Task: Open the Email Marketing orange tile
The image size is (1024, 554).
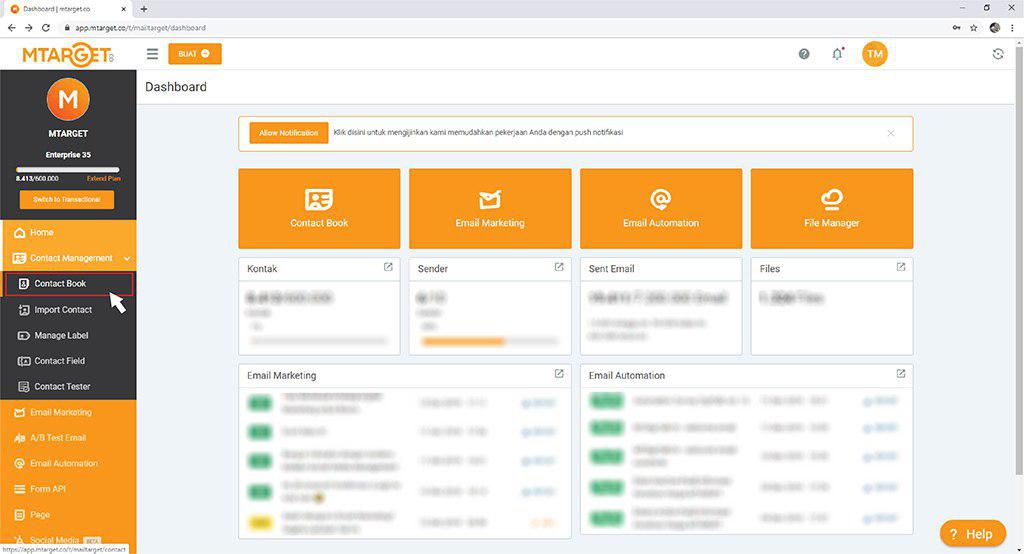Action: click(490, 208)
